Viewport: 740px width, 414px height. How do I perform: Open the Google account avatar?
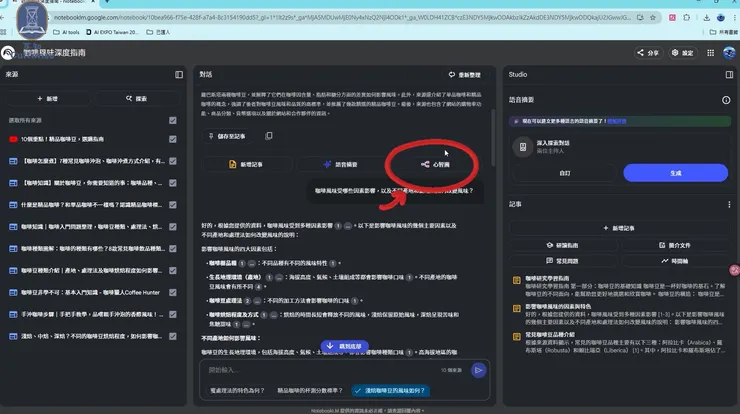point(729,53)
